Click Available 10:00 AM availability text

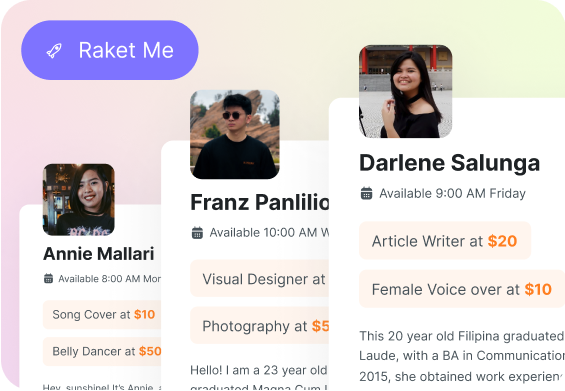pyautogui.click(x=269, y=233)
